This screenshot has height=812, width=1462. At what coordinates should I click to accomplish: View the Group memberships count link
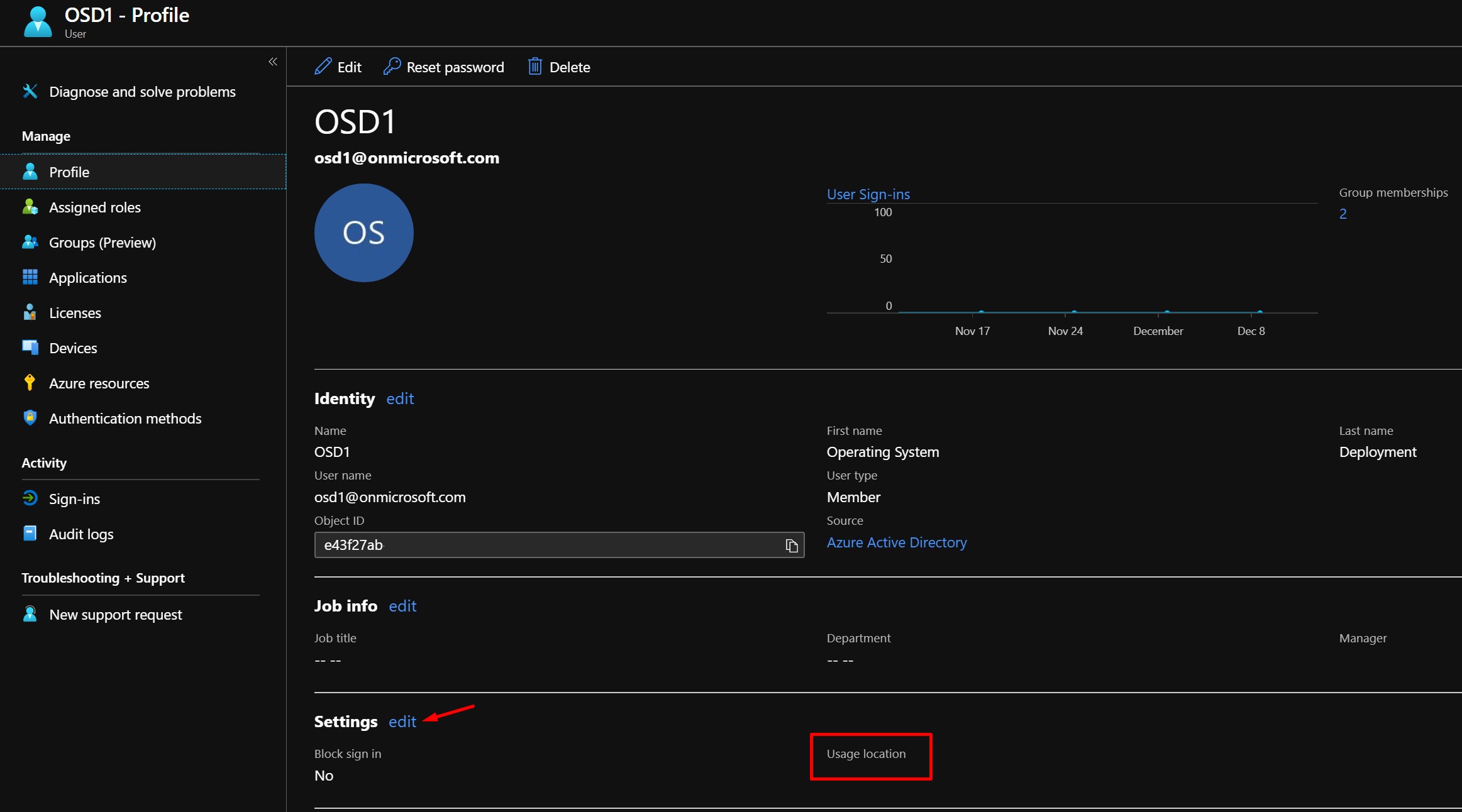[x=1344, y=214]
